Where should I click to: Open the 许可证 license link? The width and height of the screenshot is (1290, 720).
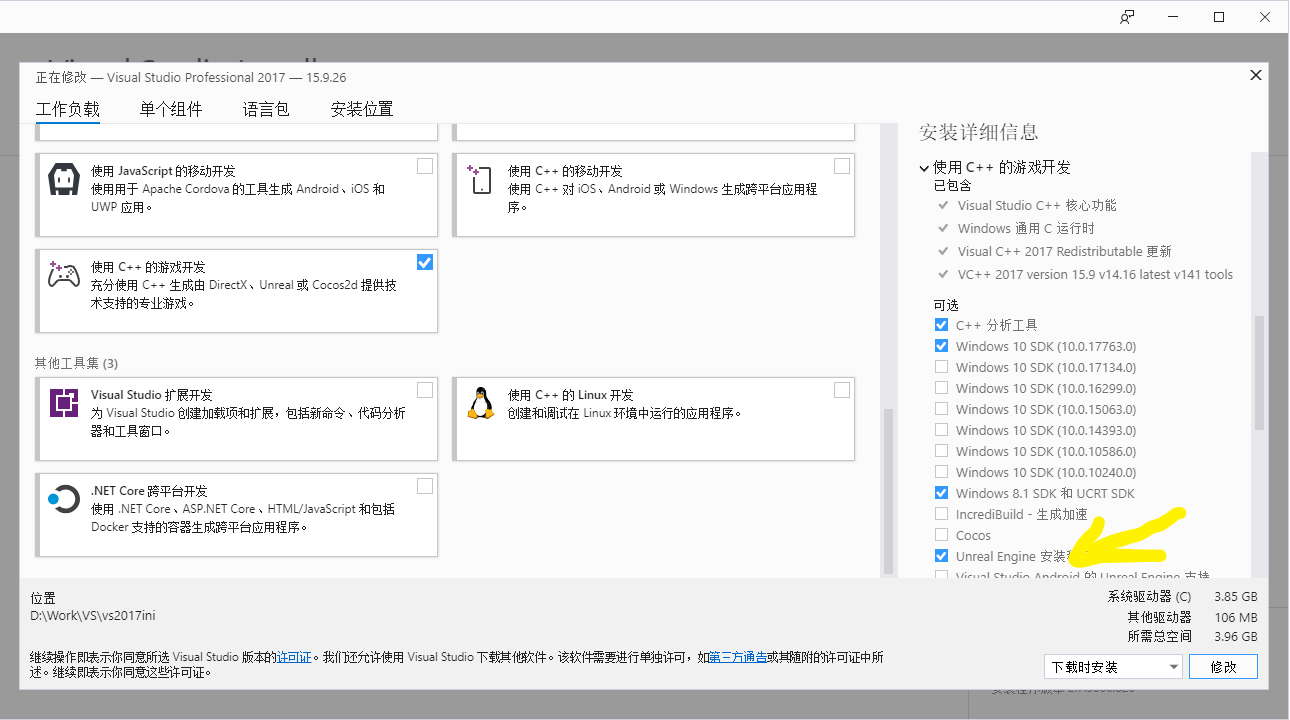tap(295, 657)
